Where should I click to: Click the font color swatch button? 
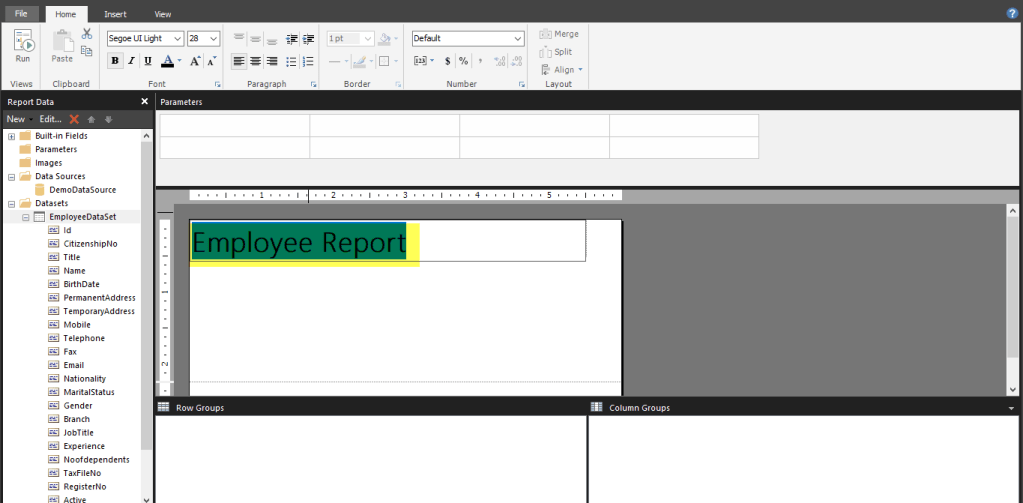point(168,61)
